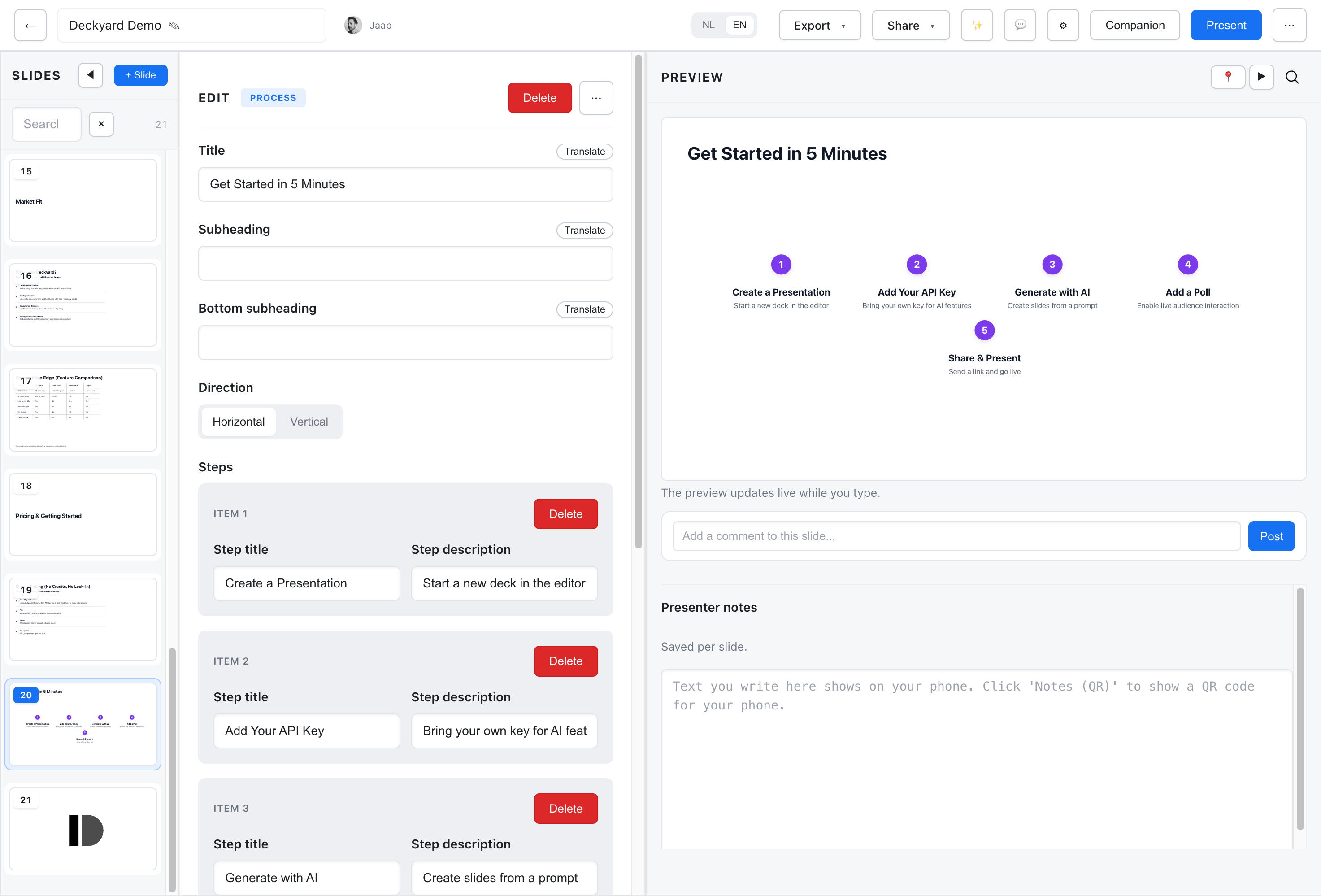Open the top-right more options menu
Screen dimensions: 1321x896
click(1289, 26)
